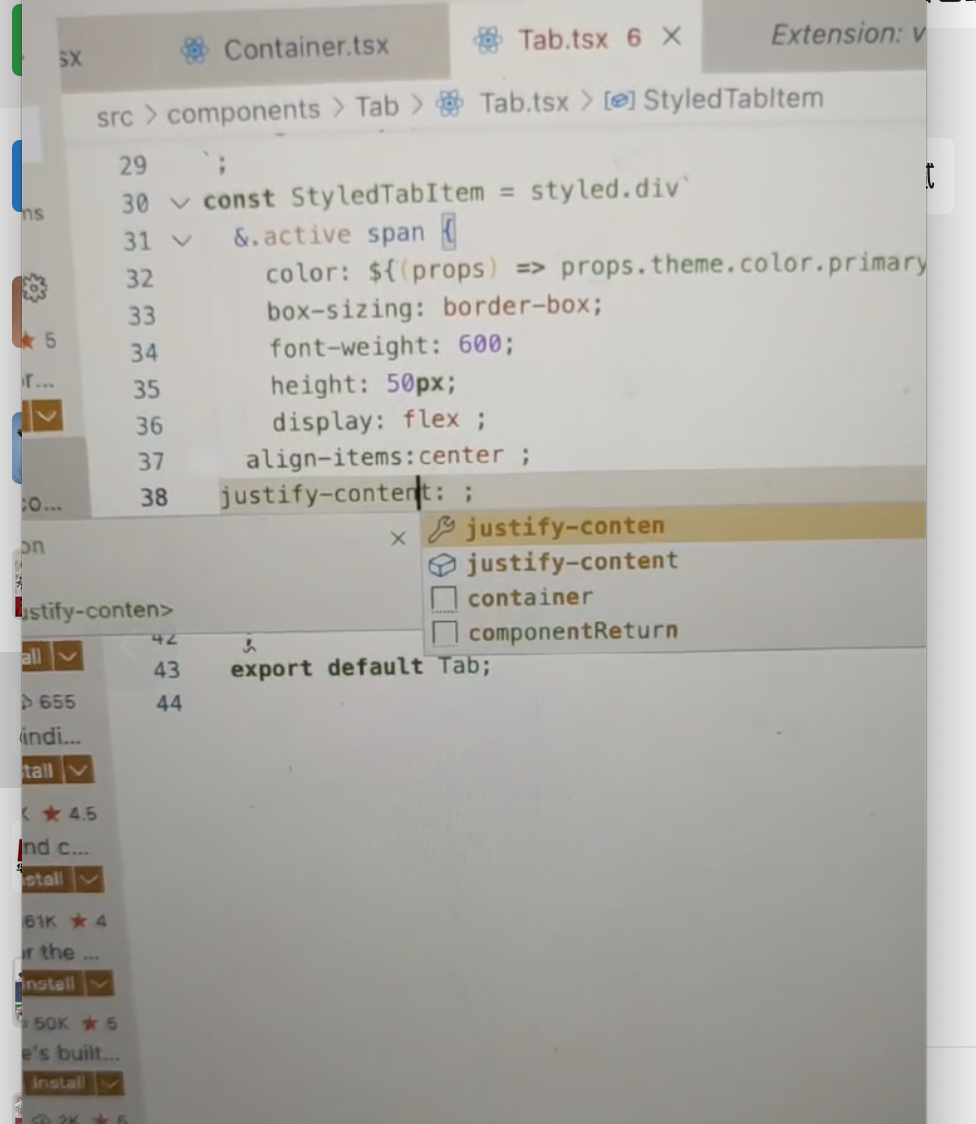Collapse the code fold at line 30

point(179,204)
